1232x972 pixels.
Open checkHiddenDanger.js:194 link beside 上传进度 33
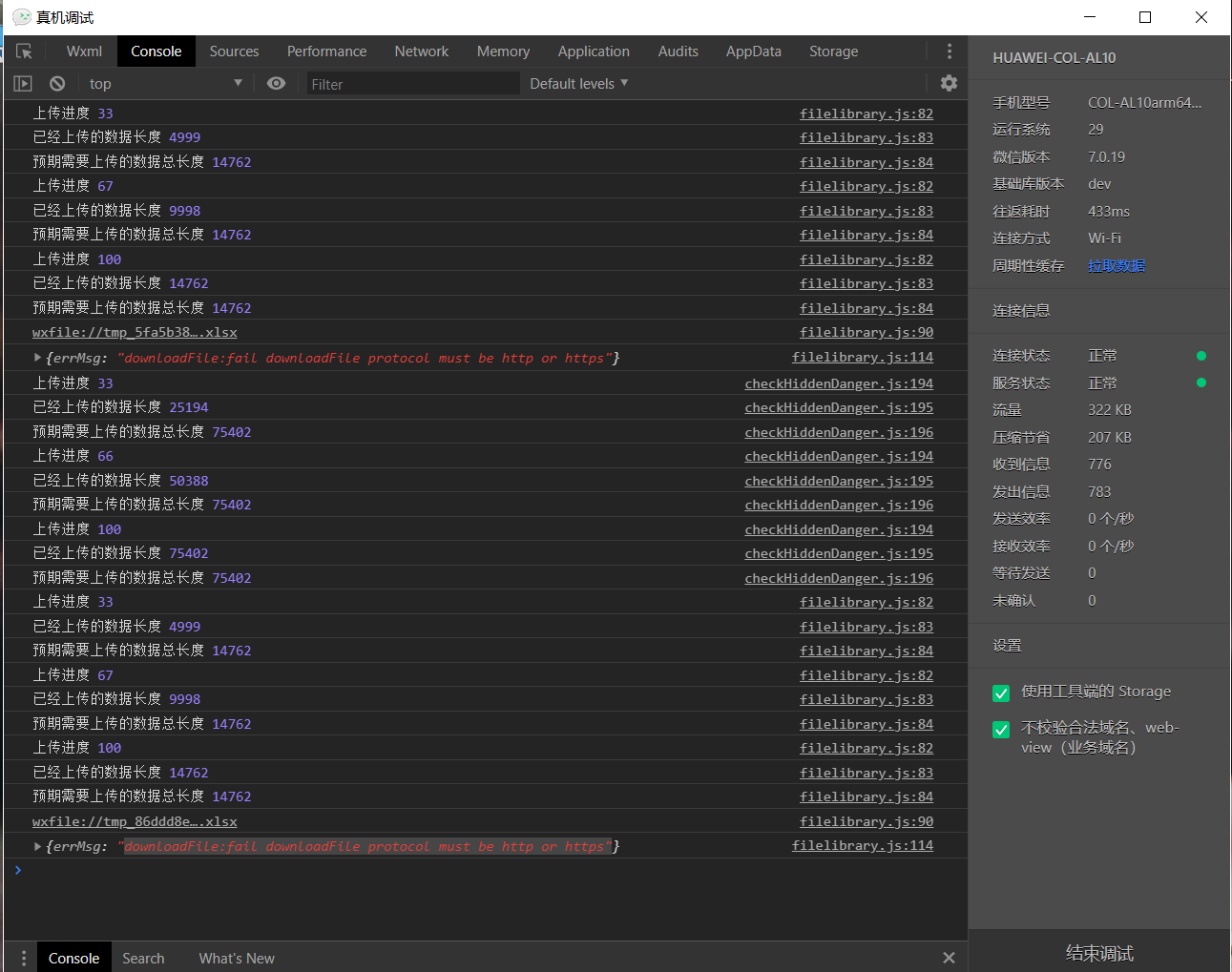[839, 383]
